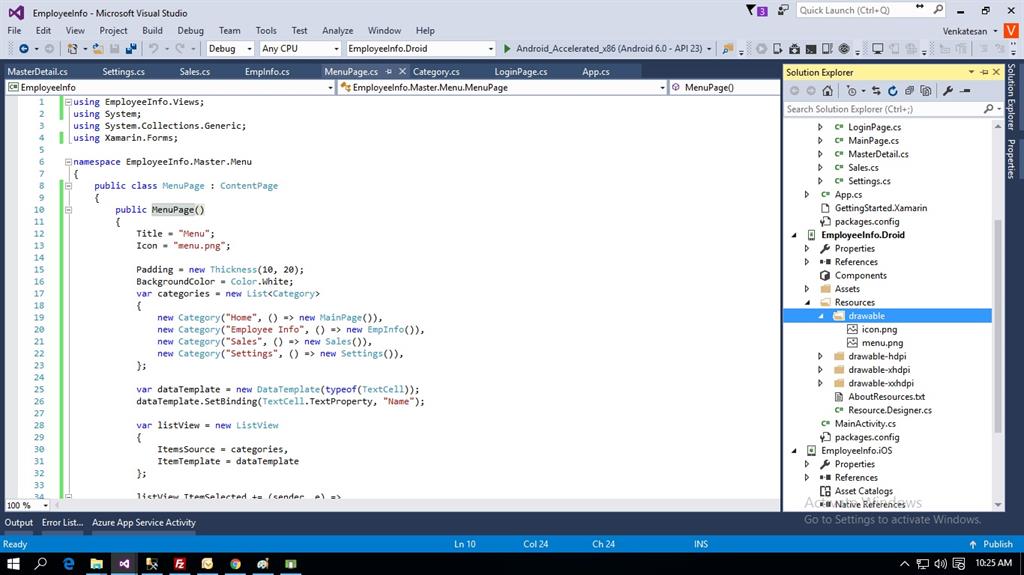This screenshot has width=1024, height=575.
Task: Open the Tools menu
Action: tap(266, 31)
